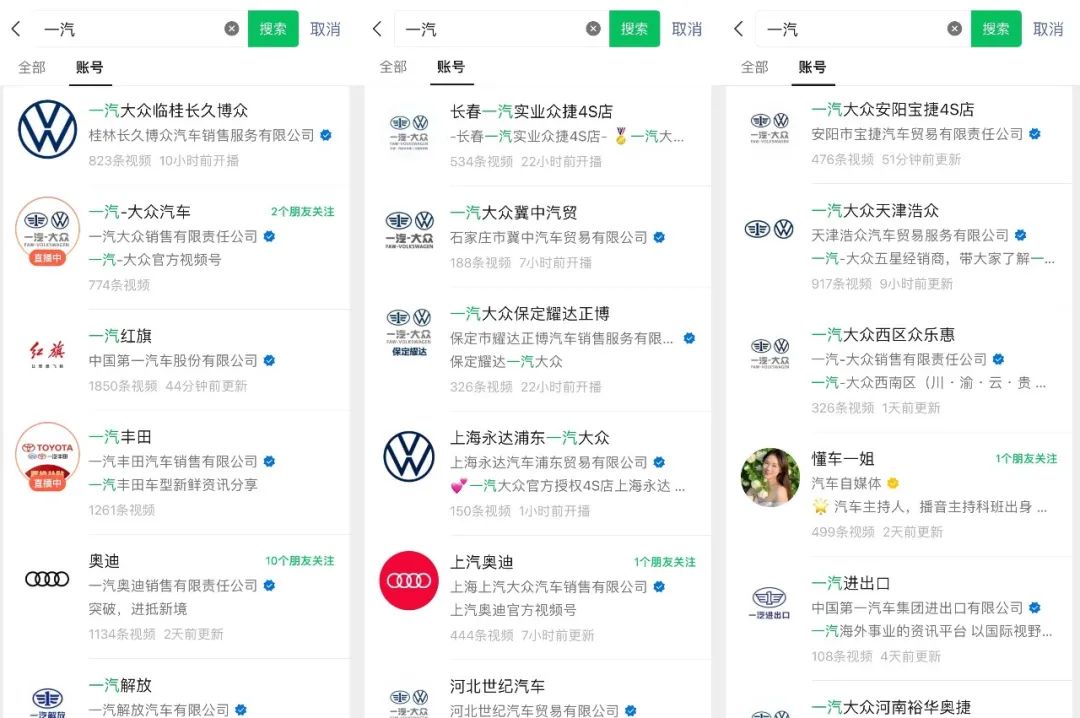Open avatar of 长春一汽实业众捷4S店
The image size is (1080, 718).
[409, 131]
